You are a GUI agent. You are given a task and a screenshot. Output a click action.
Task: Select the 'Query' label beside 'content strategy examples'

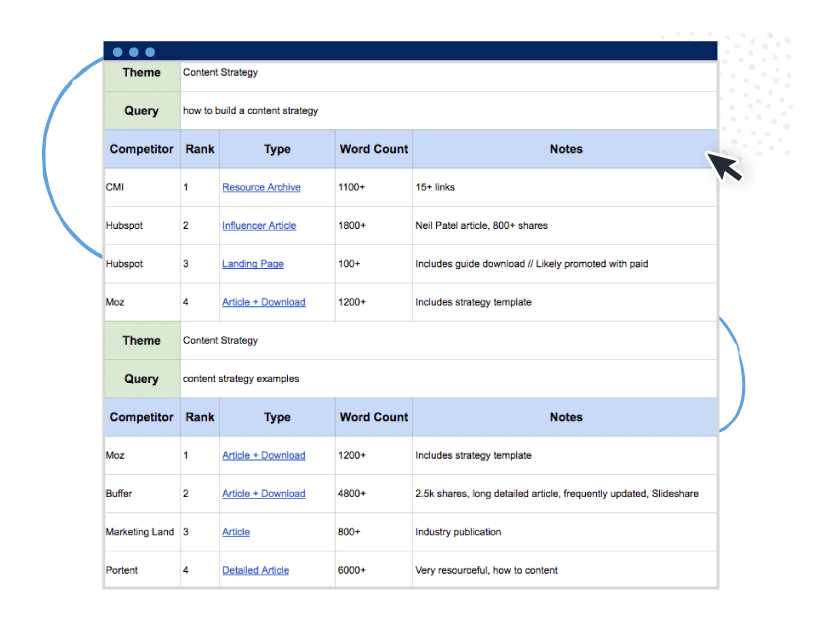point(143,379)
